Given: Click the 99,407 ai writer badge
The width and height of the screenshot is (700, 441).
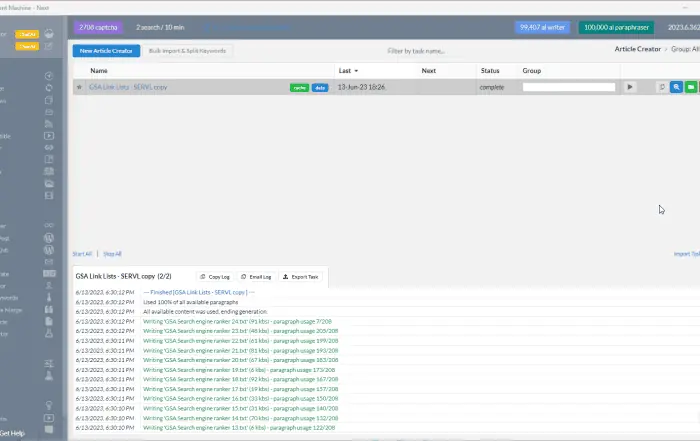Looking at the screenshot, I should coord(543,27).
